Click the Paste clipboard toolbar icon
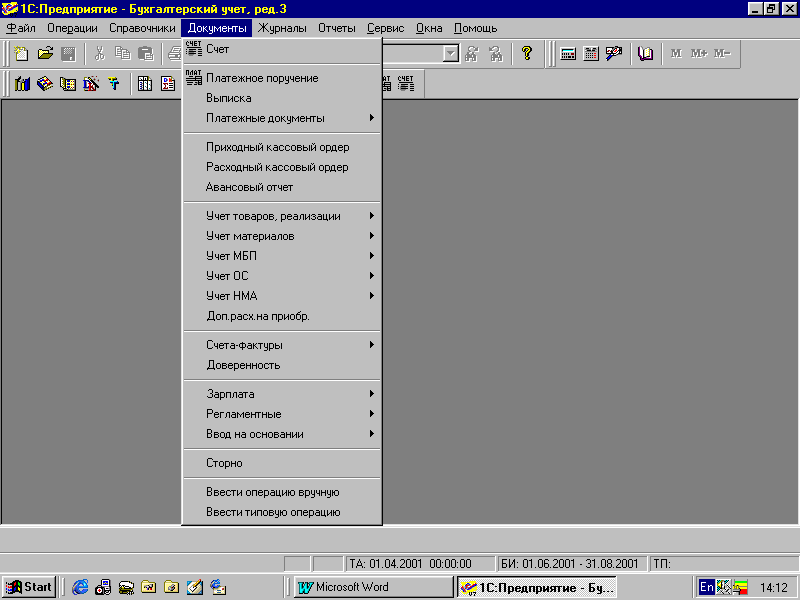The height and width of the screenshot is (600, 800). click(146, 54)
